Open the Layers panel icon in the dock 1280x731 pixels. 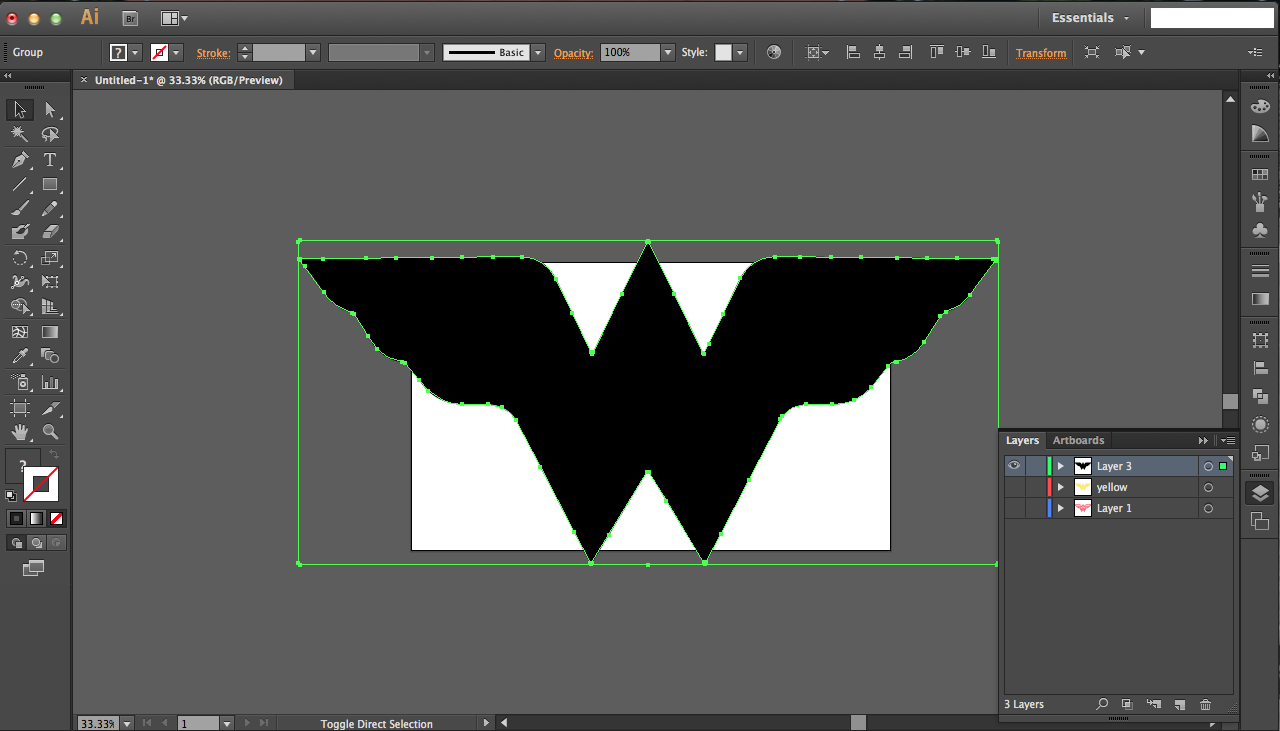pyautogui.click(x=1260, y=493)
